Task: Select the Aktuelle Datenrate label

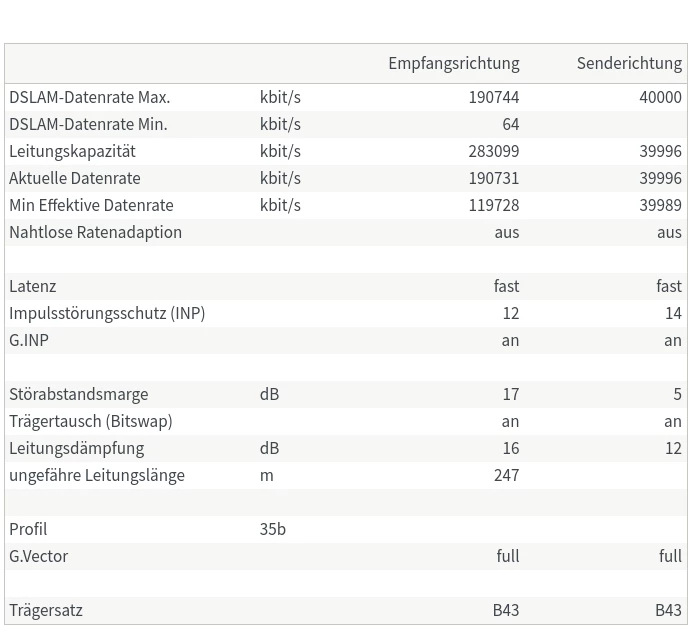Action: point(75,178)
